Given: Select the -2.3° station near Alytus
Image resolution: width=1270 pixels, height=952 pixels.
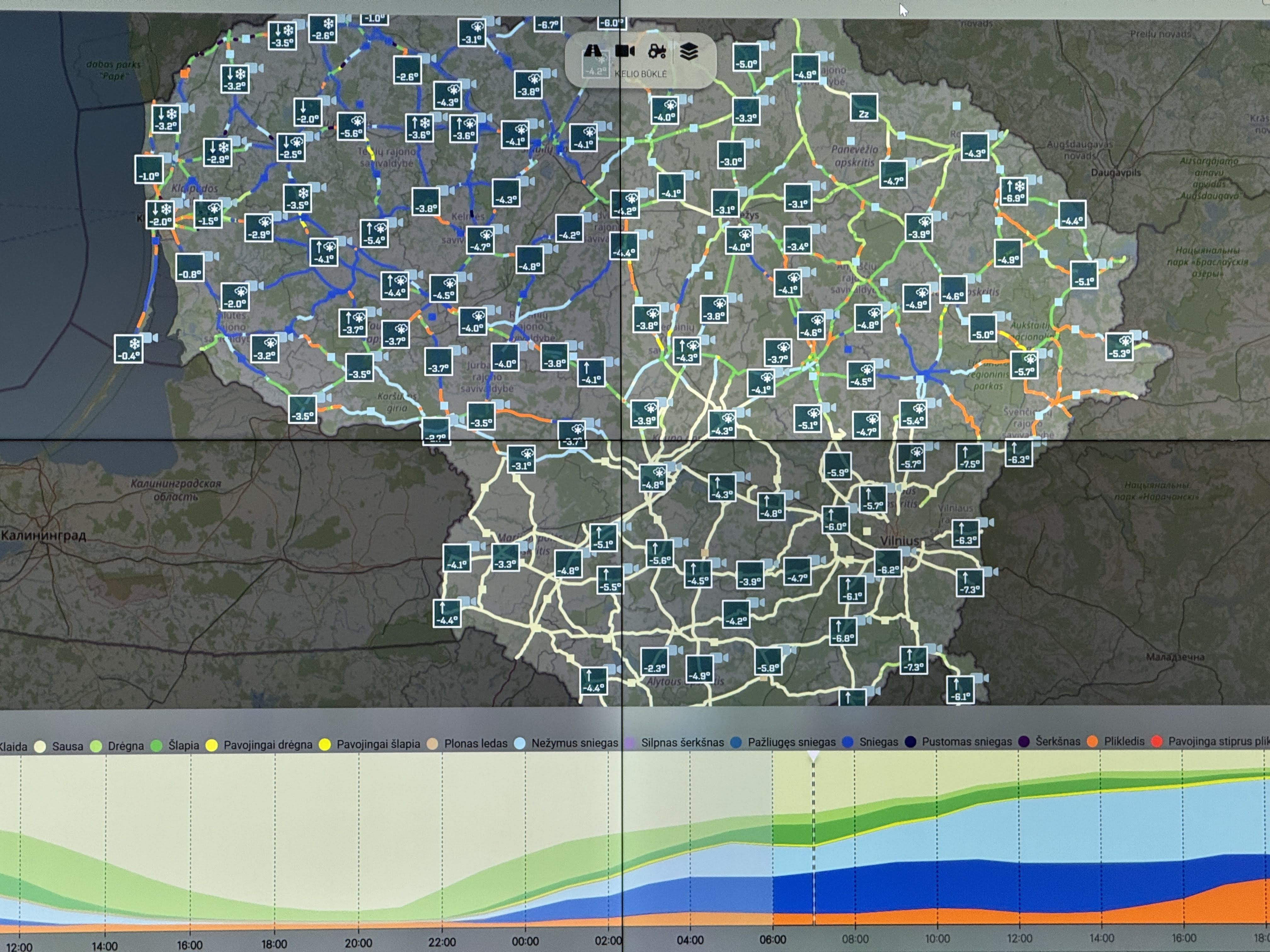Looking at the screenshot, I should coord(655,662).
